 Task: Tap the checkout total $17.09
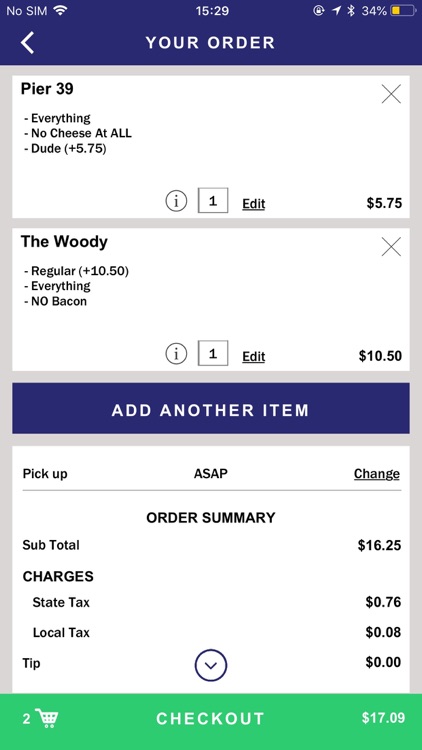coord(383,718)
